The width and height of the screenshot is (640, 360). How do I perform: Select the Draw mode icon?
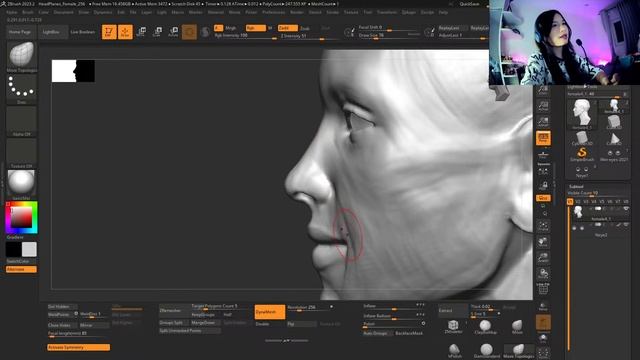pos(125,32)
